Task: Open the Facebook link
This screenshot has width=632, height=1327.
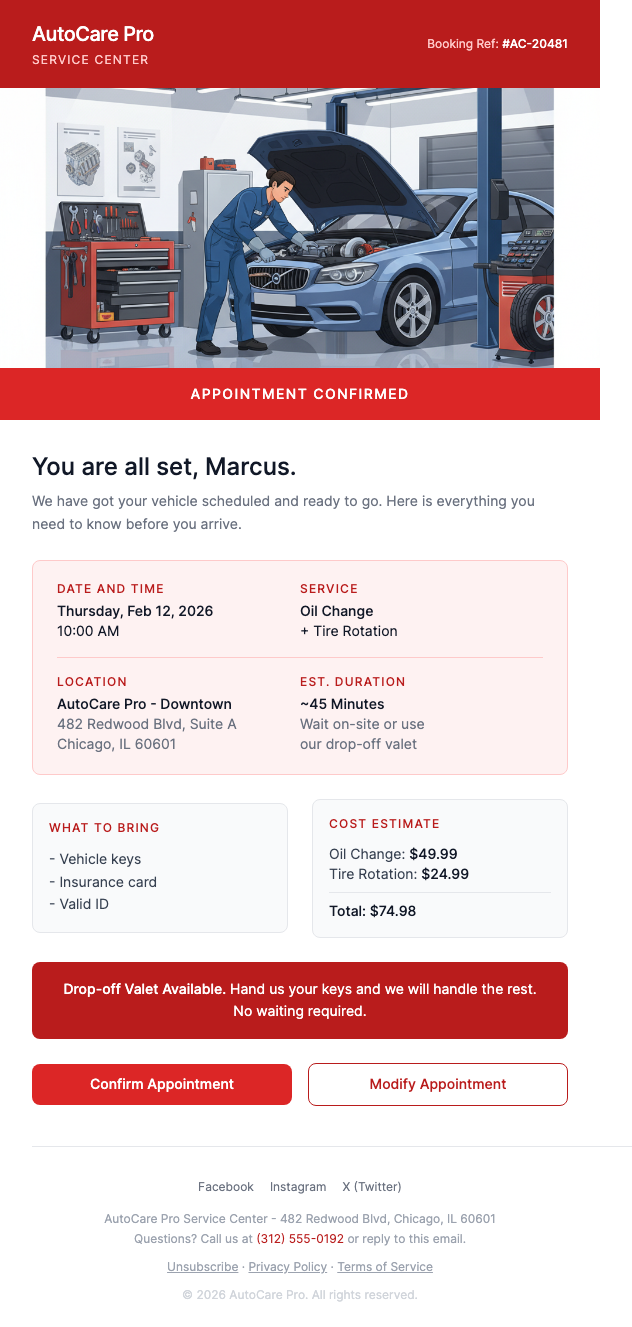Action: (x=225, y=1187)
